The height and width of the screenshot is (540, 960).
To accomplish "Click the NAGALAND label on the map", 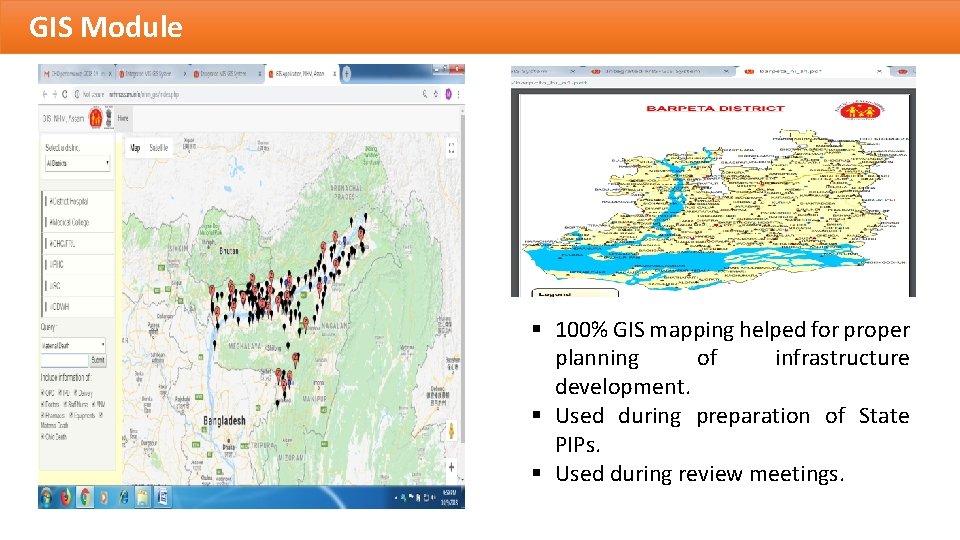I will [336, 326].
